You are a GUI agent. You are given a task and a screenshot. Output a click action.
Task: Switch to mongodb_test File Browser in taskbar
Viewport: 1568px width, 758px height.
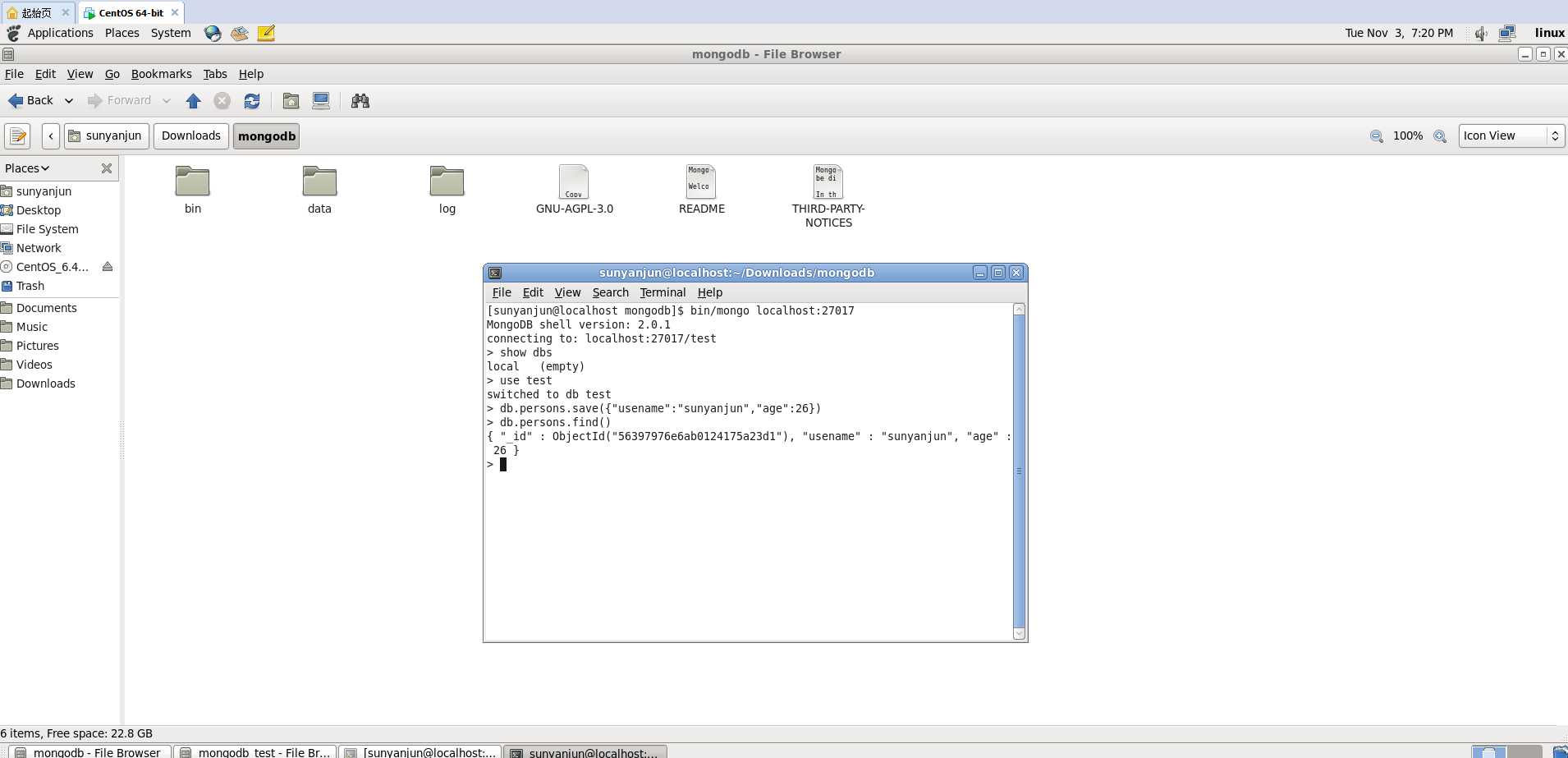pos(255,751)
